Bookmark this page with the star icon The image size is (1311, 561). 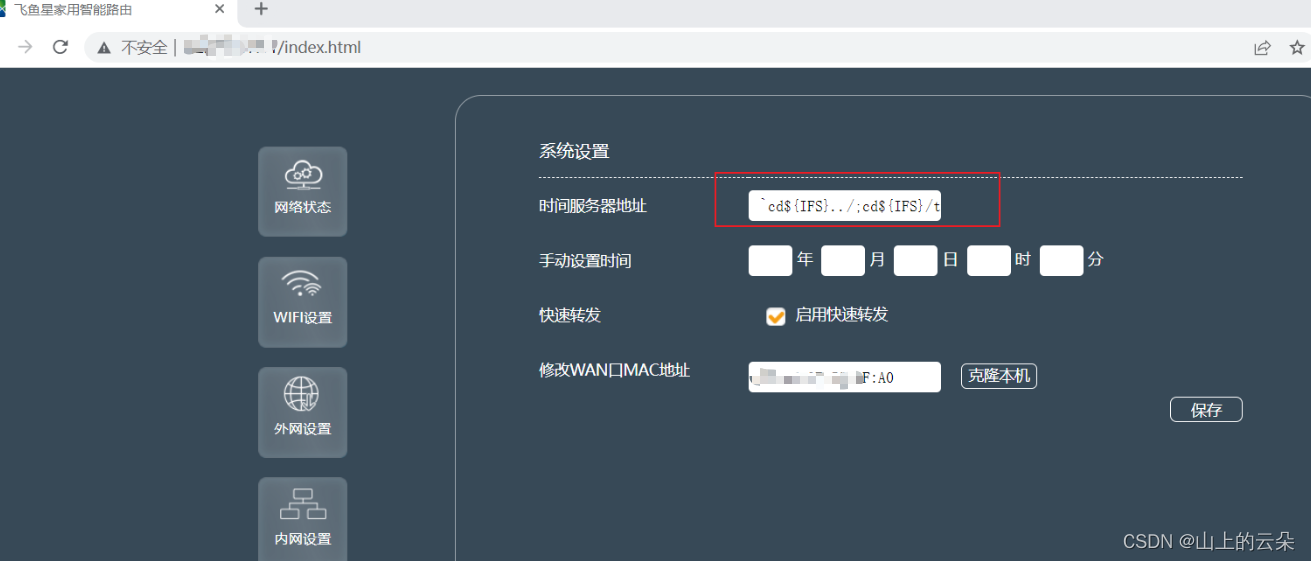pos(1297,47)
